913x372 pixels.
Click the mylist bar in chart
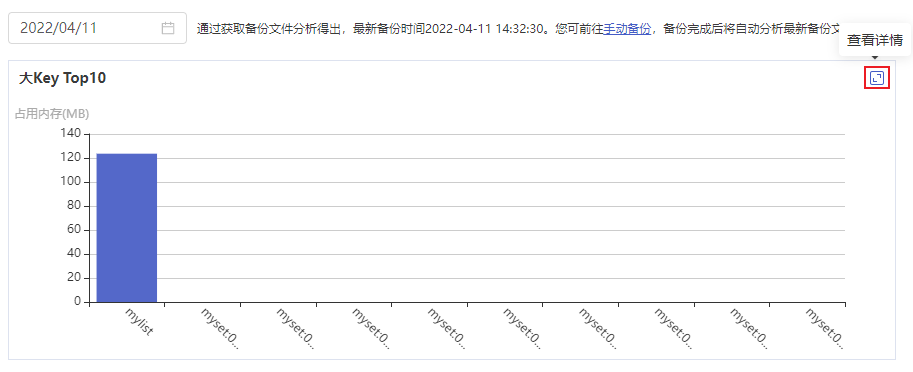pos(127,228)
